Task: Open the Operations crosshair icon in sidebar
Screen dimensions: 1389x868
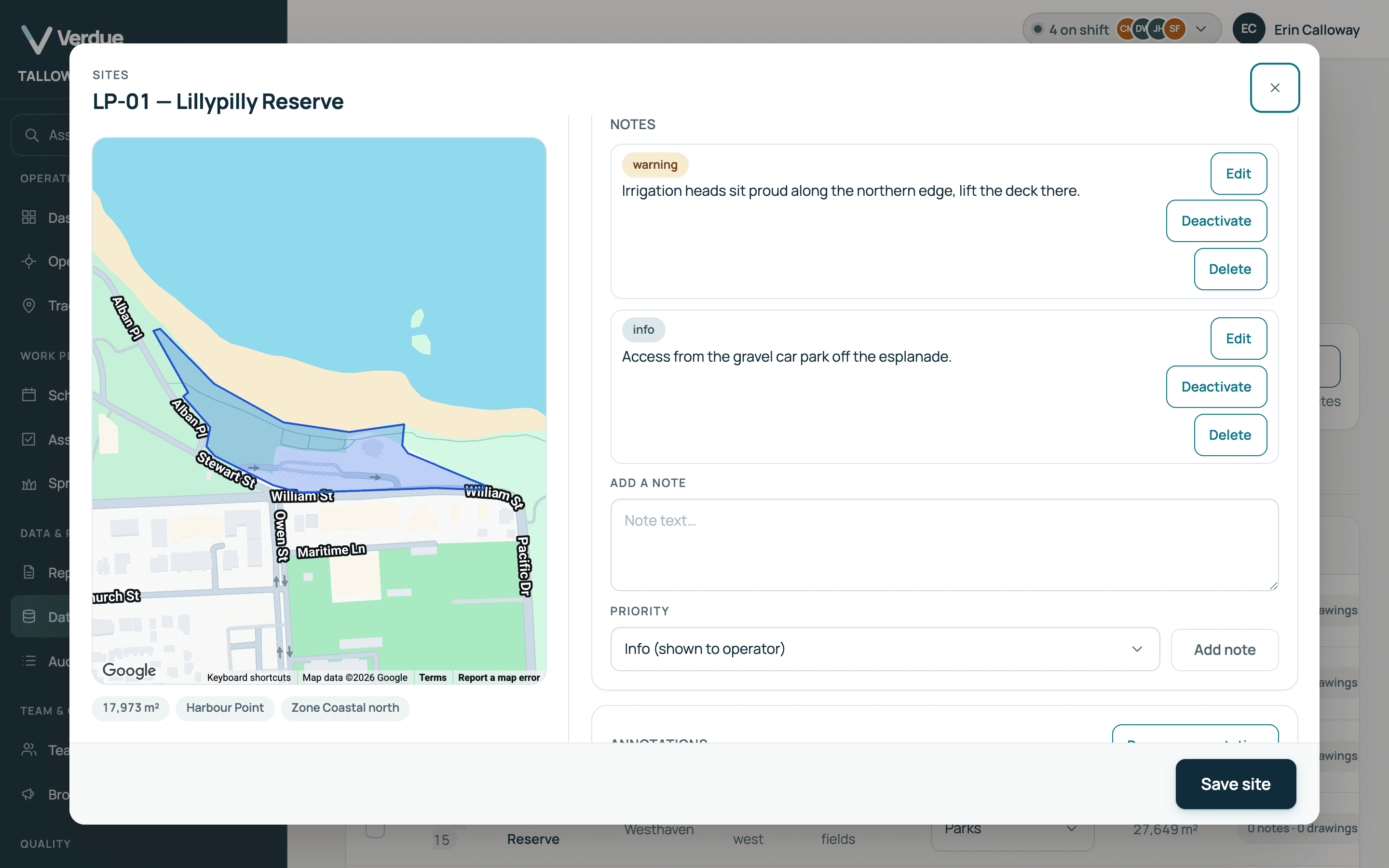Action: [29, 261]
